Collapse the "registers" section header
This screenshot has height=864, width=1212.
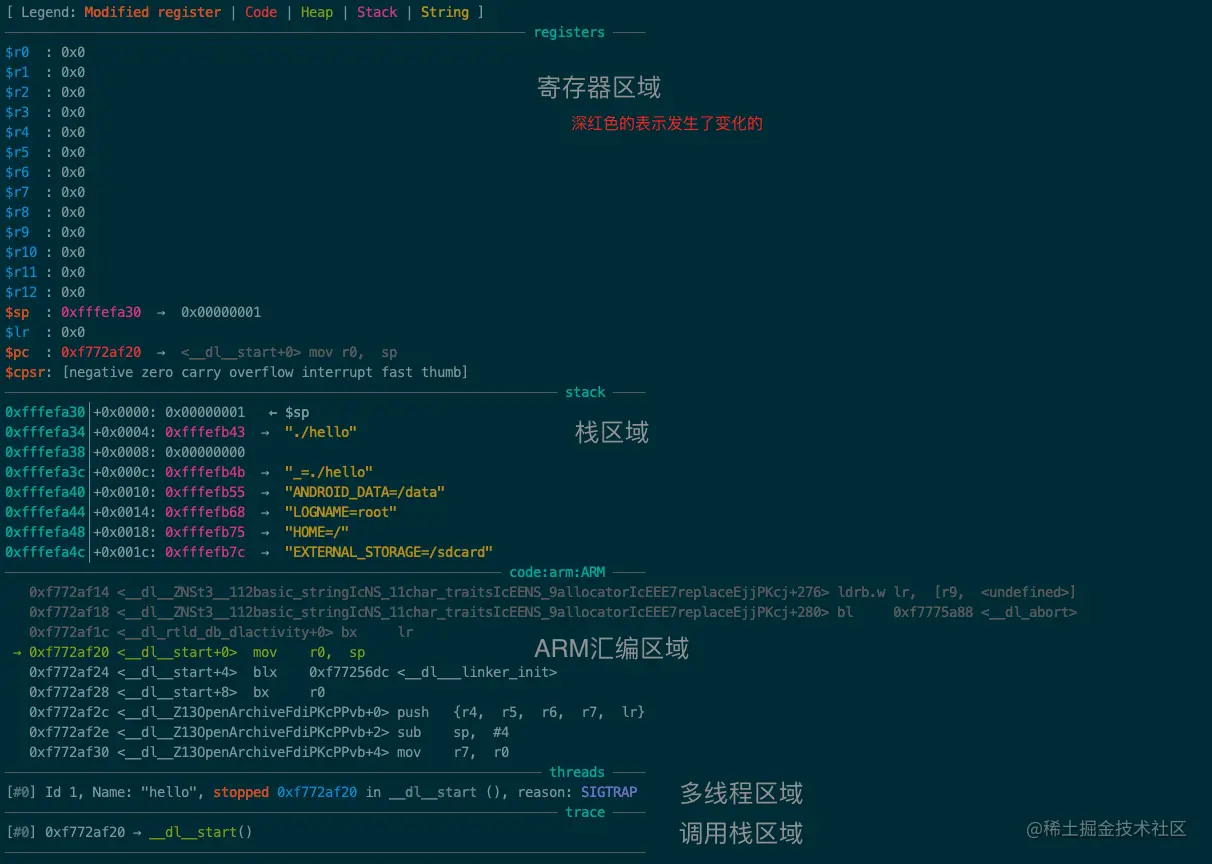coord(569,31)
